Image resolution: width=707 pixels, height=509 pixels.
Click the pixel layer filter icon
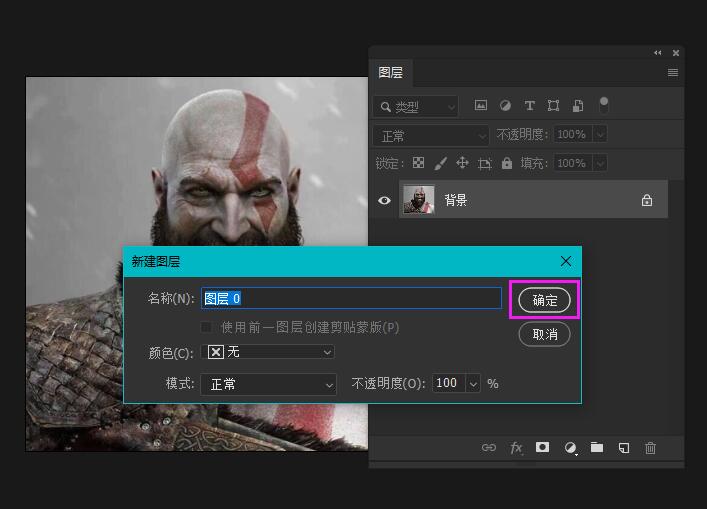[481, 105]
